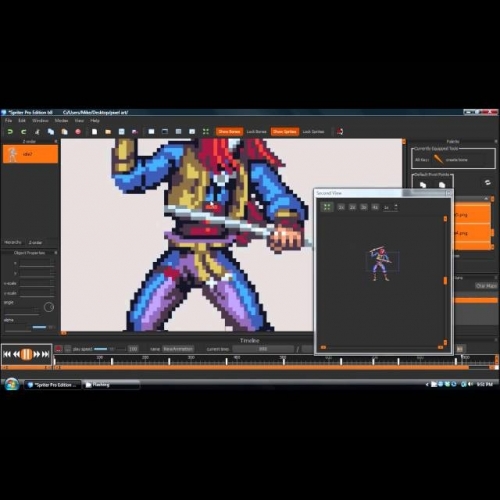Open a project with the folder icon
500x500 pixels.
[108, 132]
